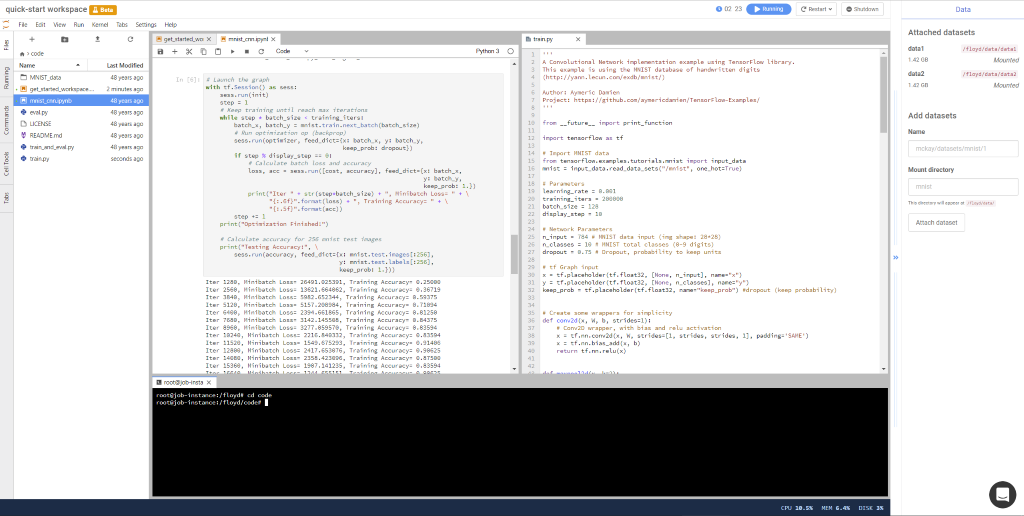Click the Python 3 kernel name
Screen dimensions: 1024x516
click(x=487, y=51)
